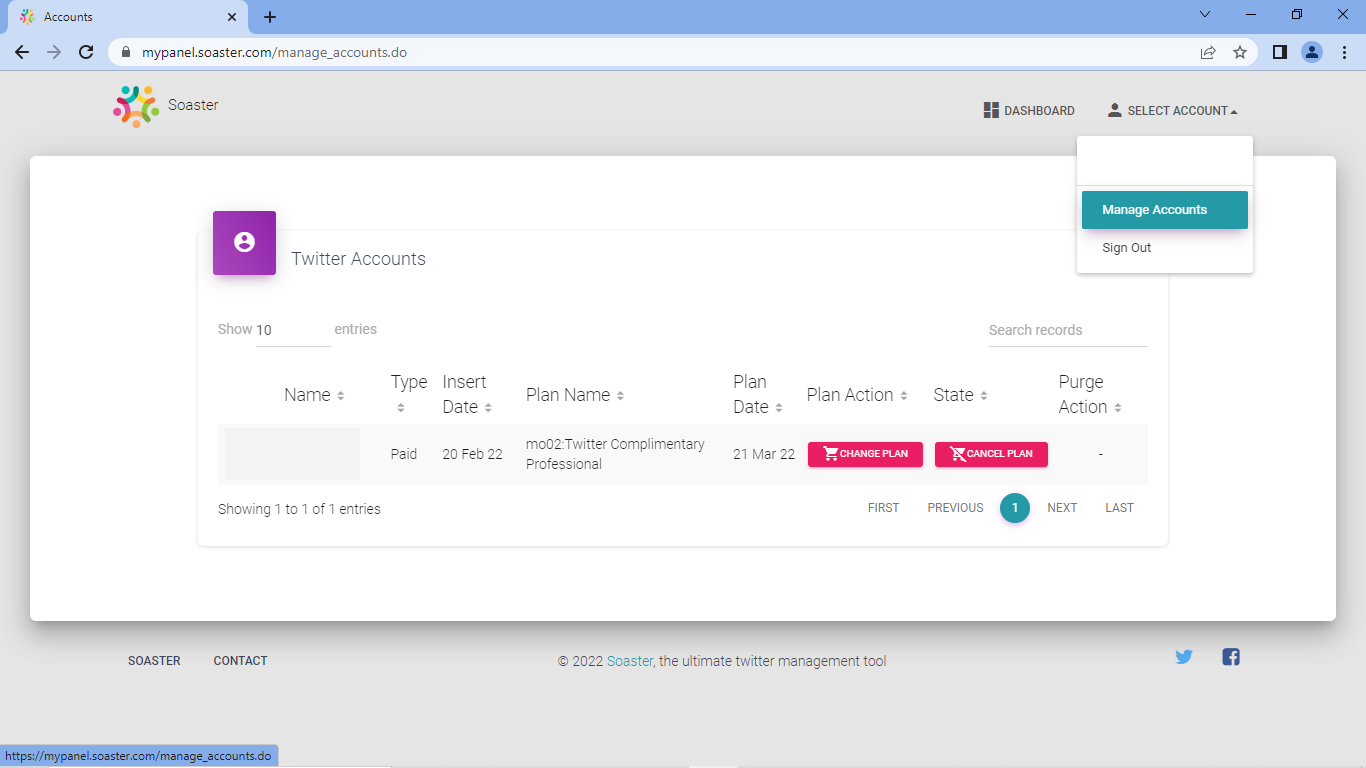This screenshot has width=1366, height=768.
Task: Bookmark this page with the star icon
Action: click(1240, 52)
